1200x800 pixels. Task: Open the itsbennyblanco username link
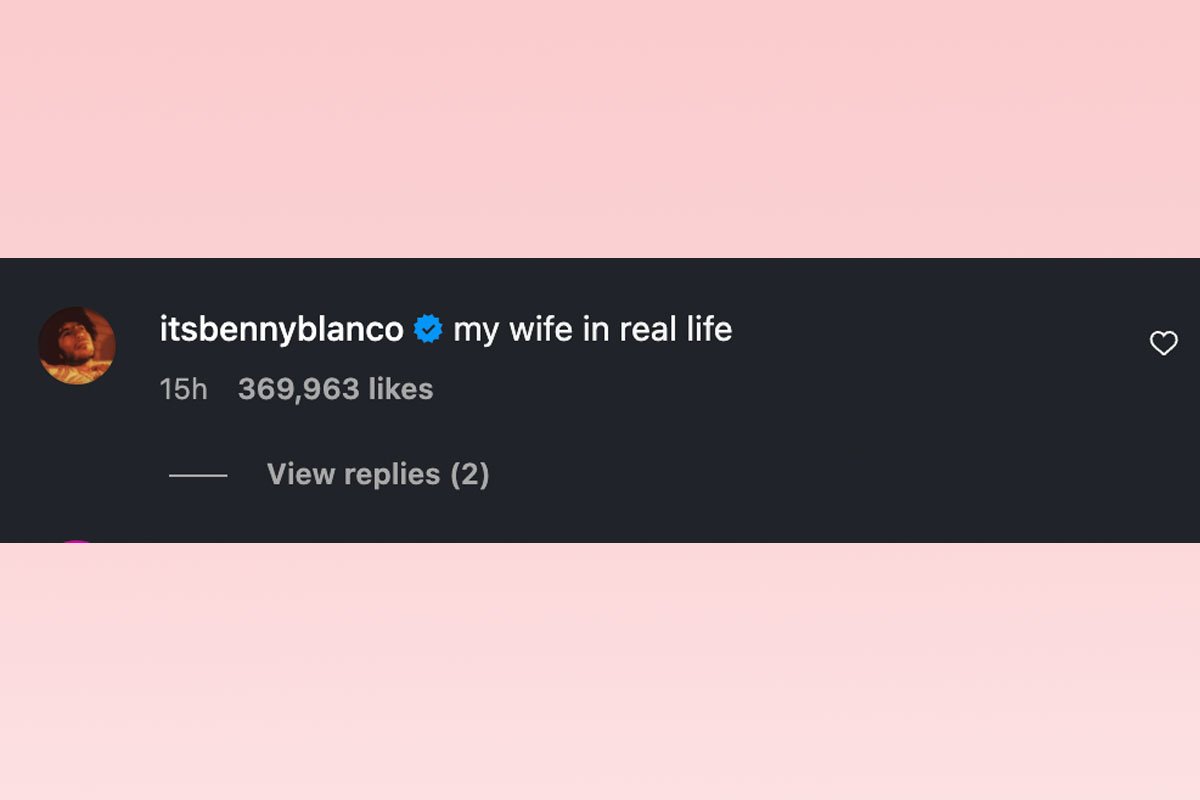pos(282,329)
